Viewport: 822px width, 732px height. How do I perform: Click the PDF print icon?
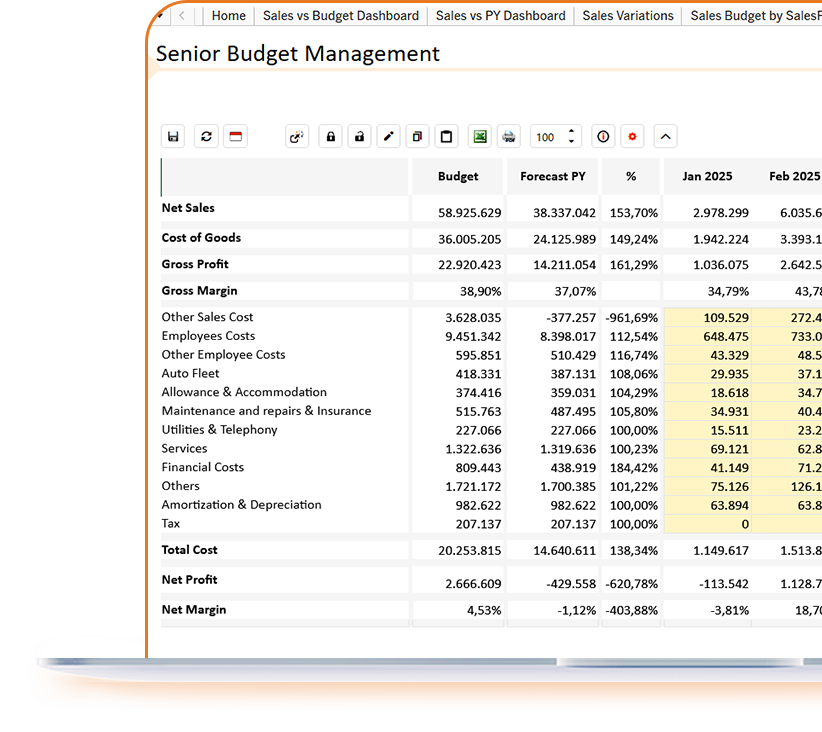[509, 137]
